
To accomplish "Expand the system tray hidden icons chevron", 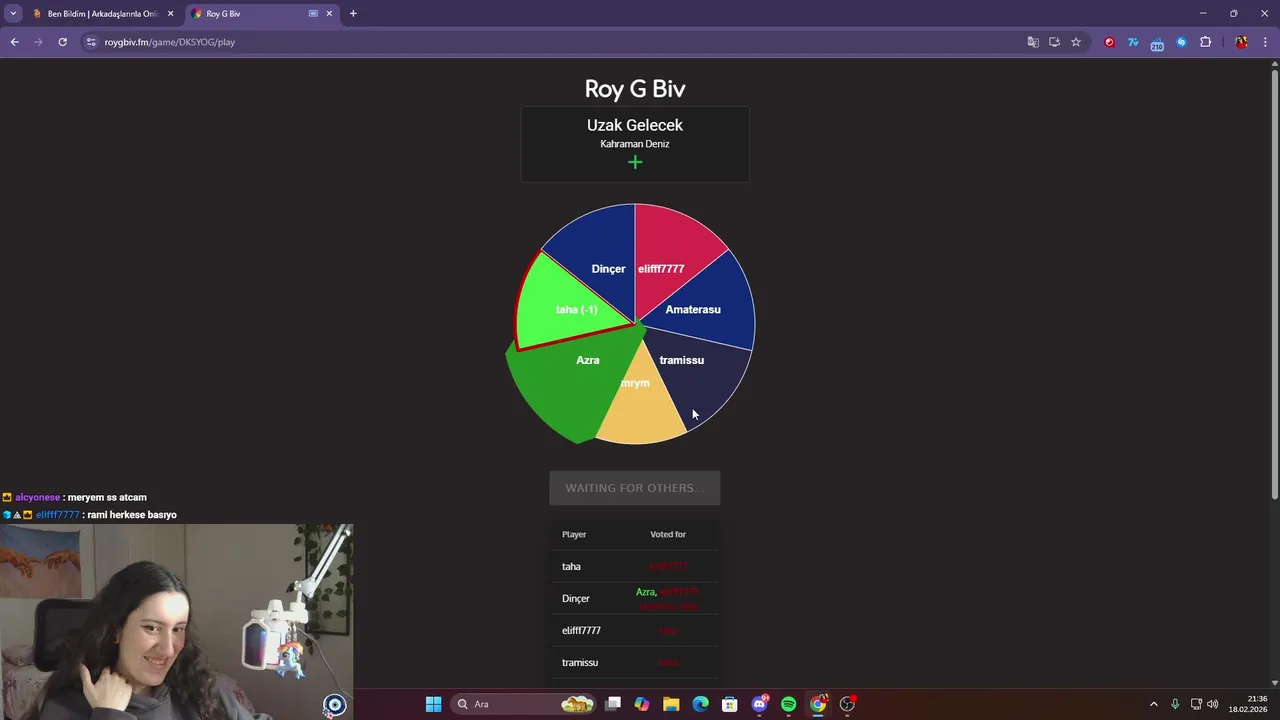I will coord(1153,704).
